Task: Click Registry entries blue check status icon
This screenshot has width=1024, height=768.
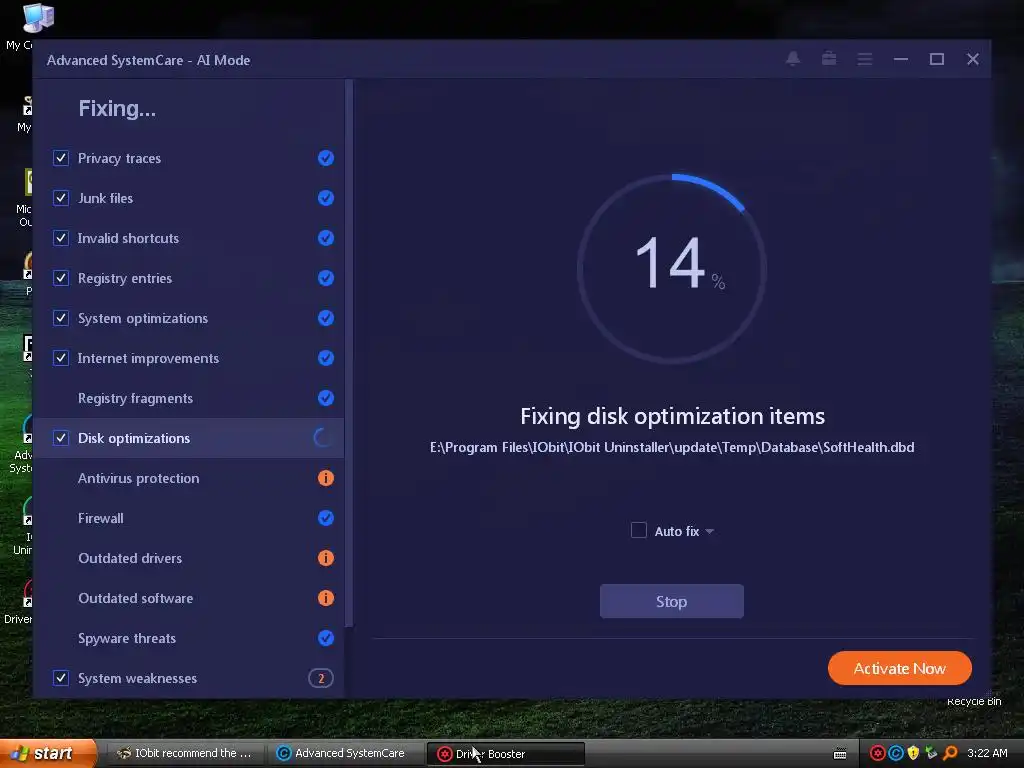Action: 326,278
